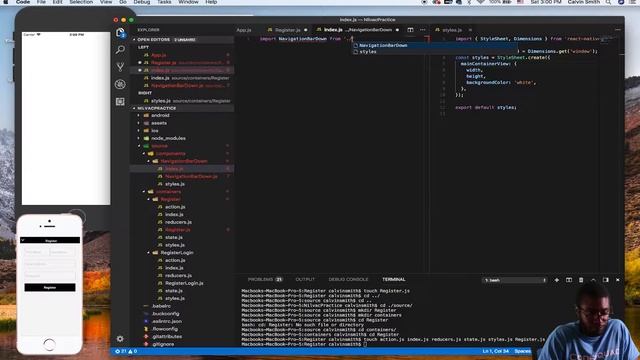Viewport: 640px width, 360px height.
Task: Open macOS Spotlight search icon
Action: tap(608, 2)
